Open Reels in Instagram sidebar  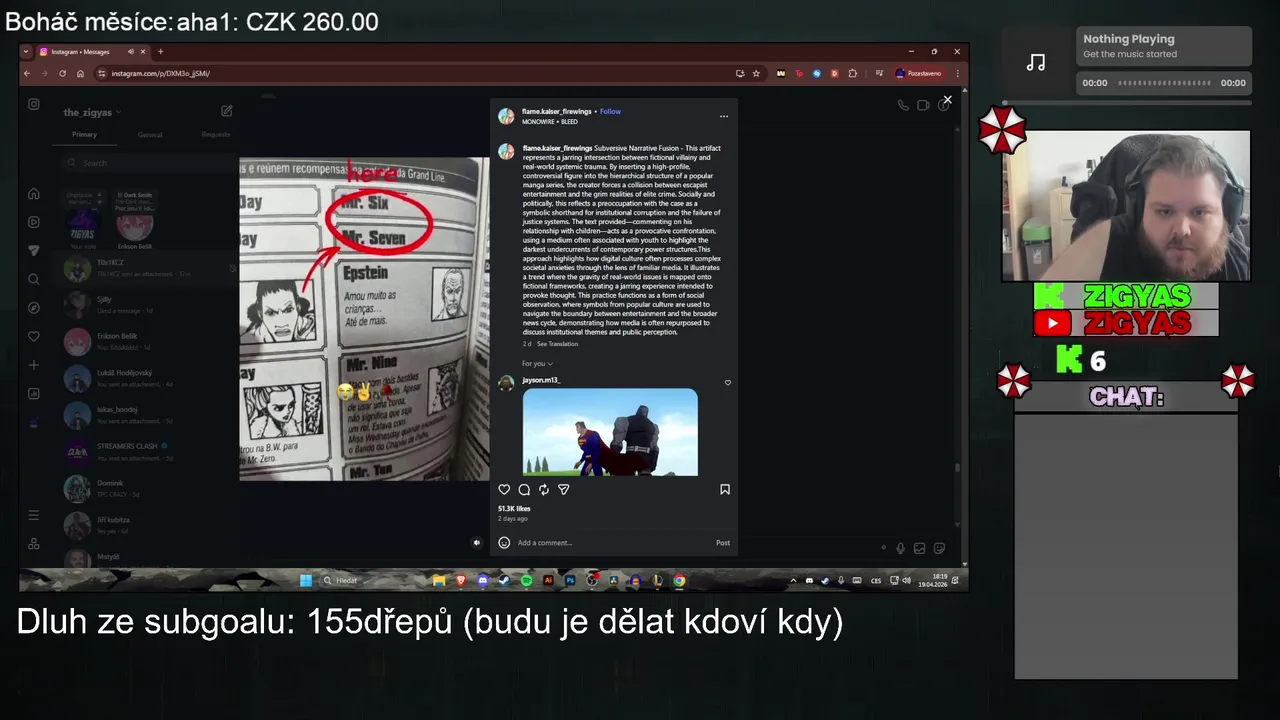[34, 222]
